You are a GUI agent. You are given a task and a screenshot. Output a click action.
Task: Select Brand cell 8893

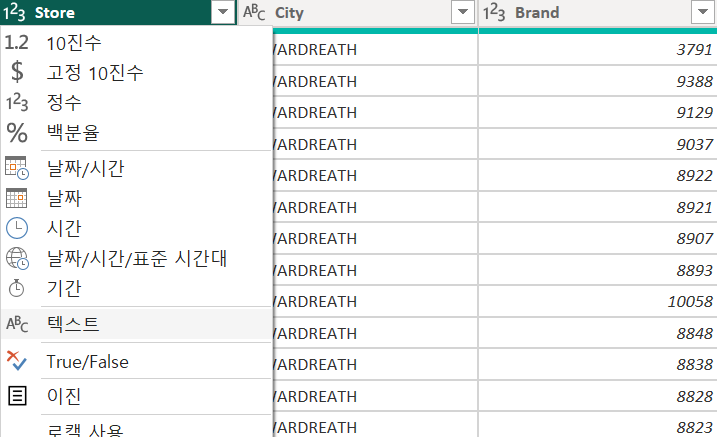click(597, 270)
